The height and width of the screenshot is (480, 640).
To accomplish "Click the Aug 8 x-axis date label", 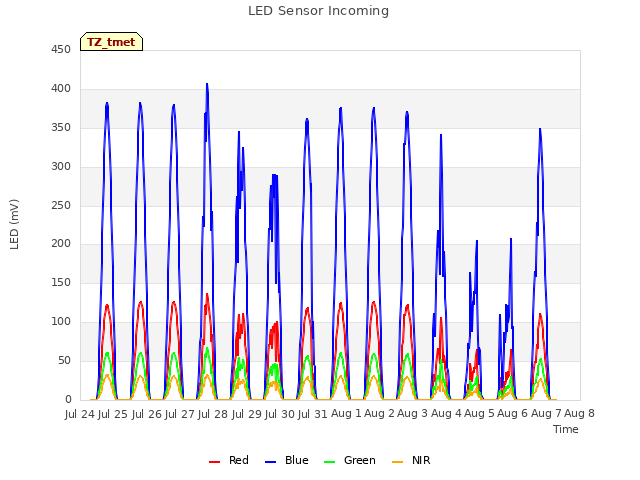I will point(580,414).
